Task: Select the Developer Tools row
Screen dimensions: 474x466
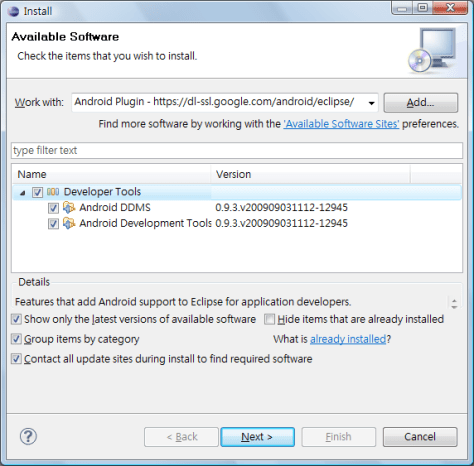Action: (237, 192)
